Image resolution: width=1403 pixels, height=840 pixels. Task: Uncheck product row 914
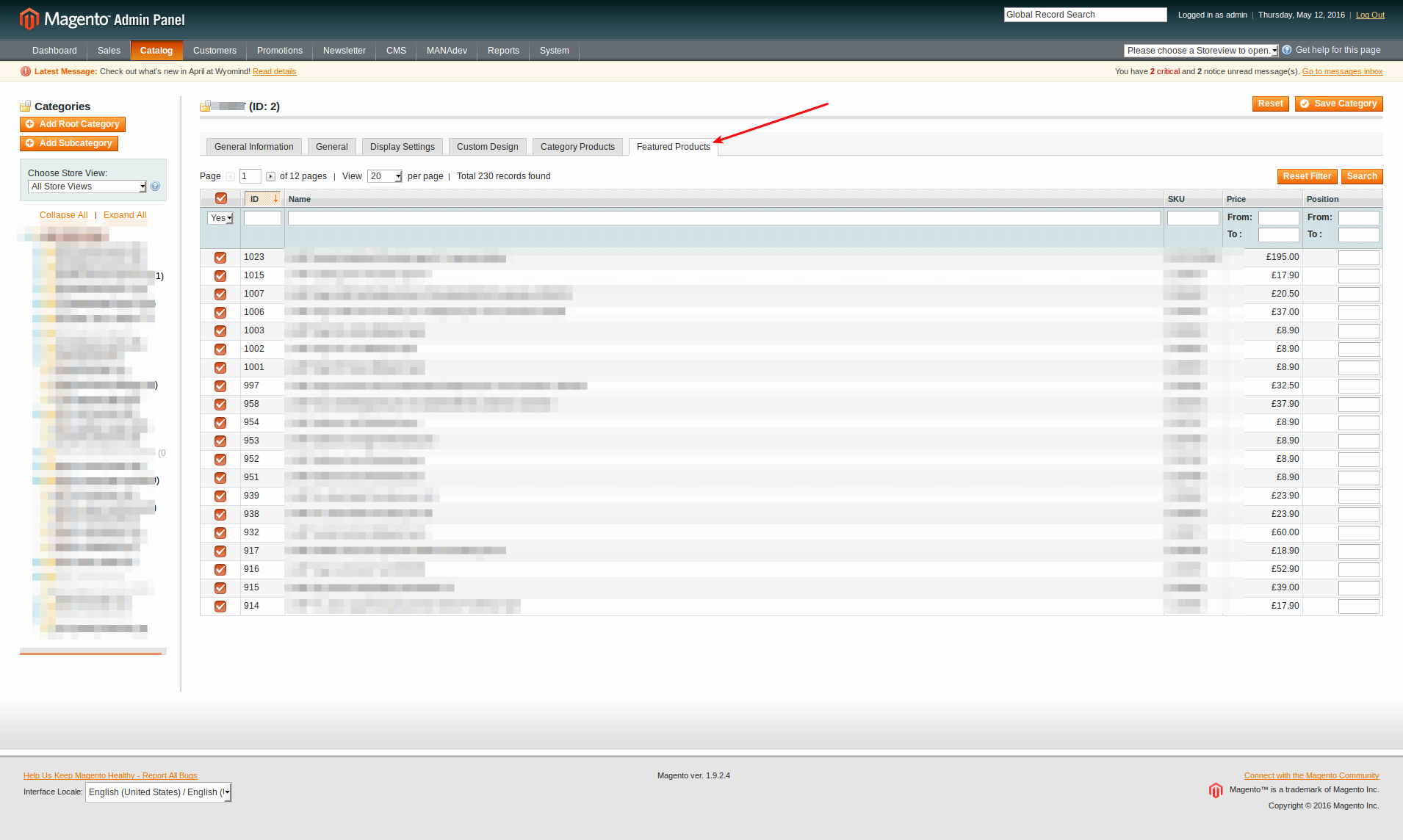pyautogui.click(x=220, y=607)
